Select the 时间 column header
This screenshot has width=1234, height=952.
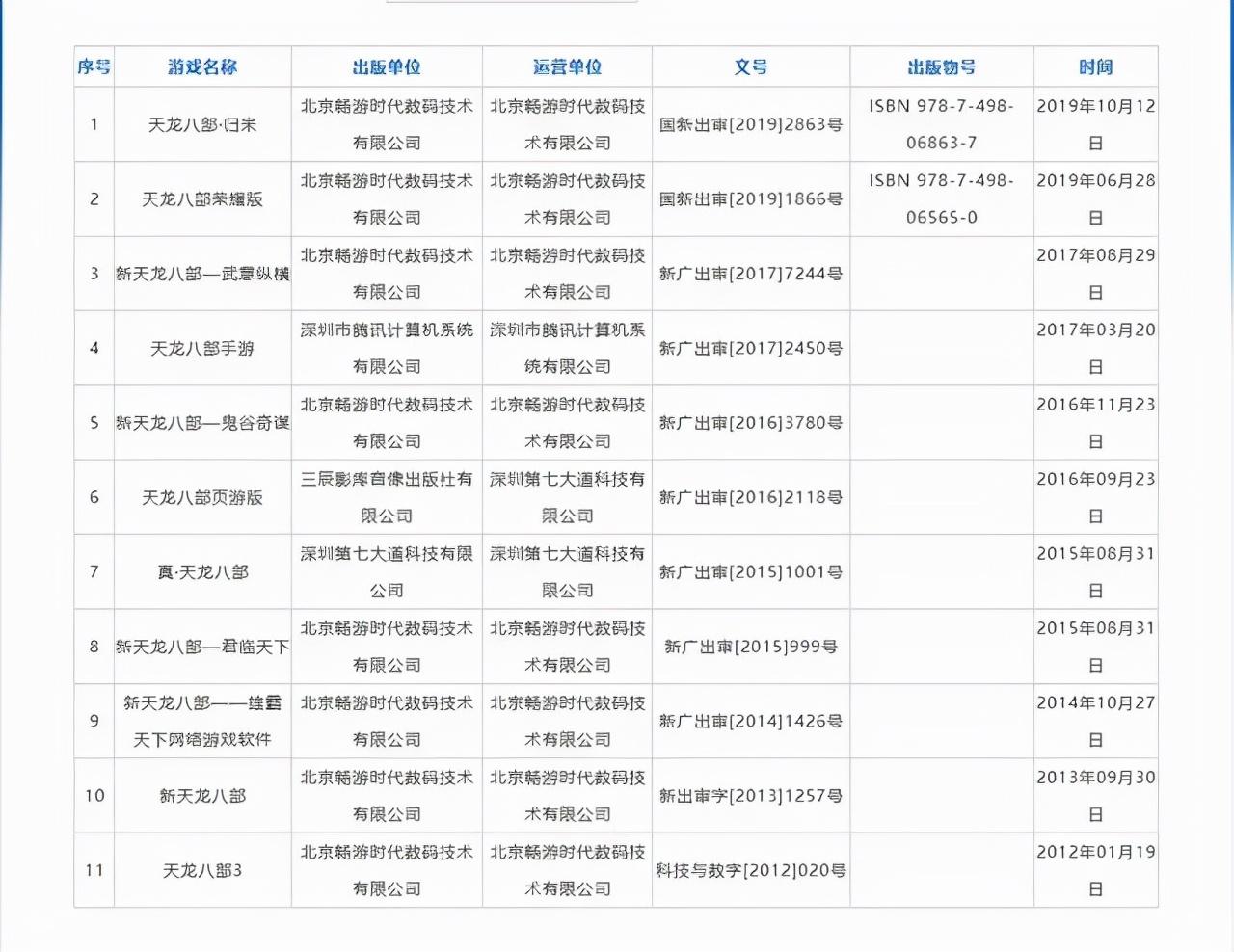pos(1096,66)
